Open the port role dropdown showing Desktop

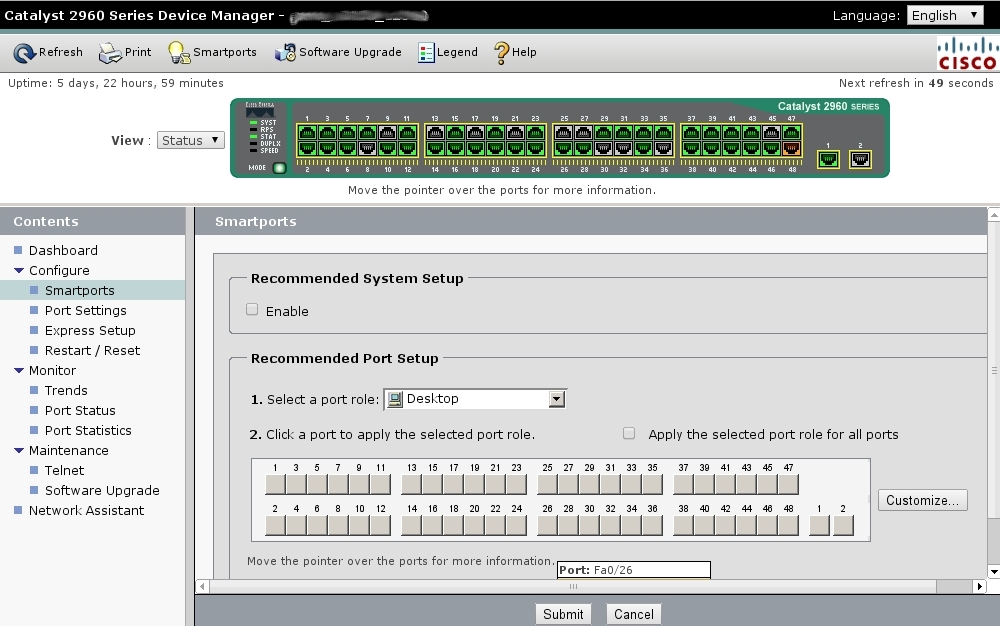click(x=475, y=399)
